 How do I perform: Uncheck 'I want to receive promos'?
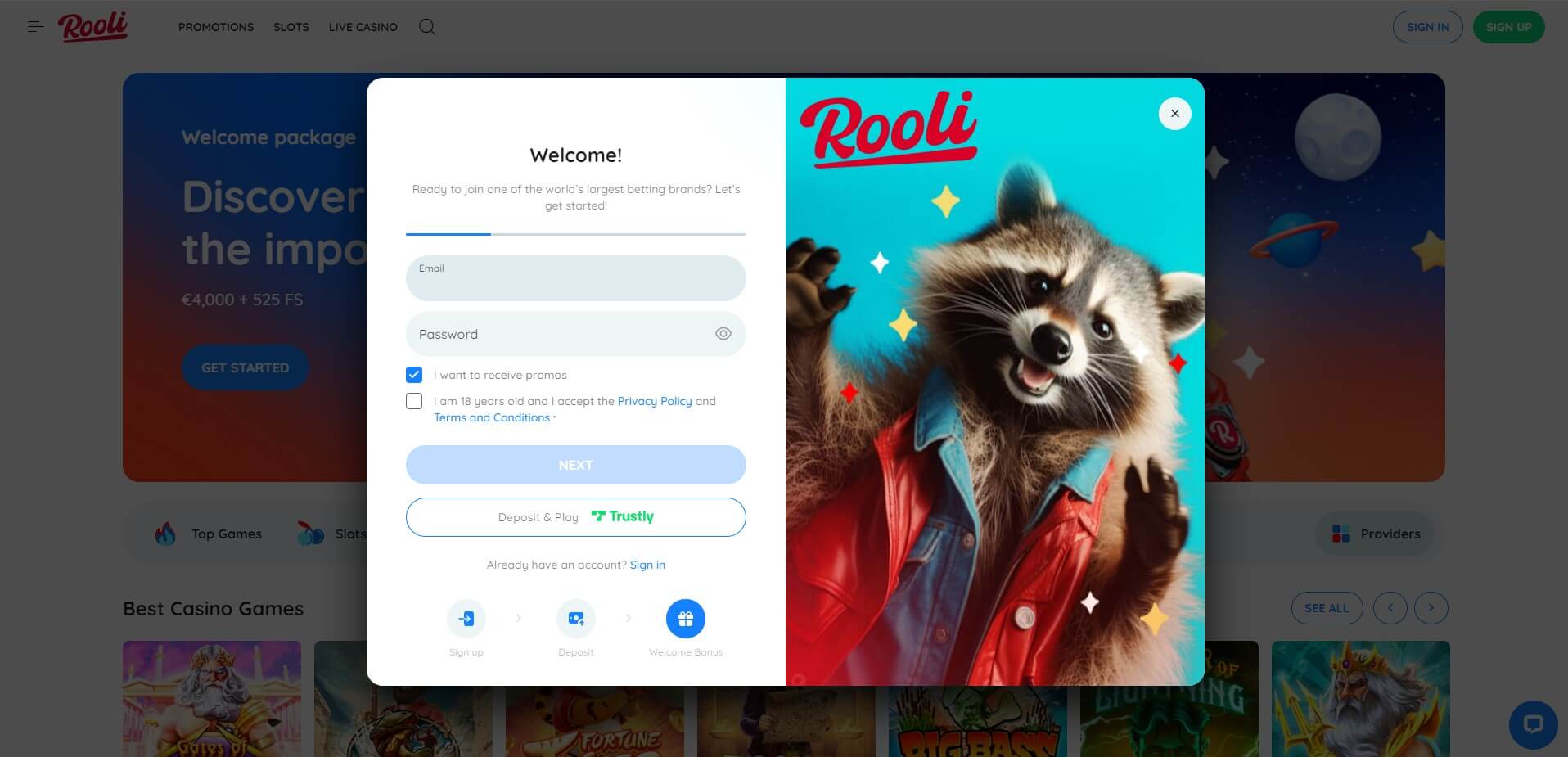click(x=414, y=375)
